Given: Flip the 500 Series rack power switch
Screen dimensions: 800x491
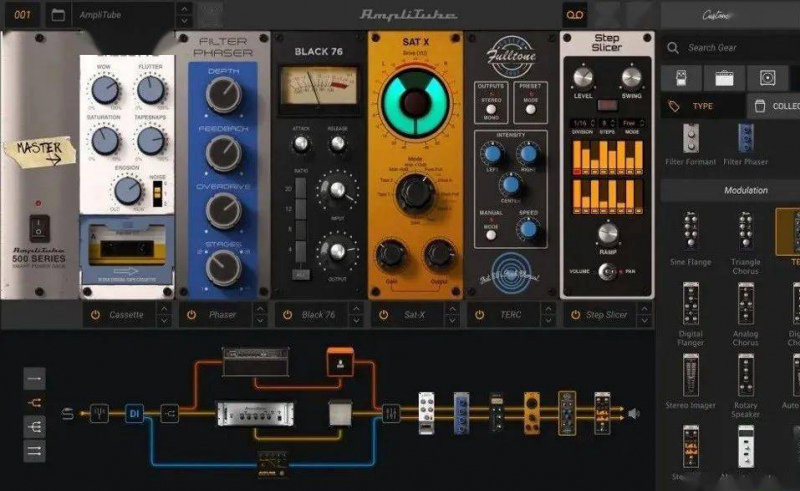Looking at the screenshot, I should tap(39, 226).
